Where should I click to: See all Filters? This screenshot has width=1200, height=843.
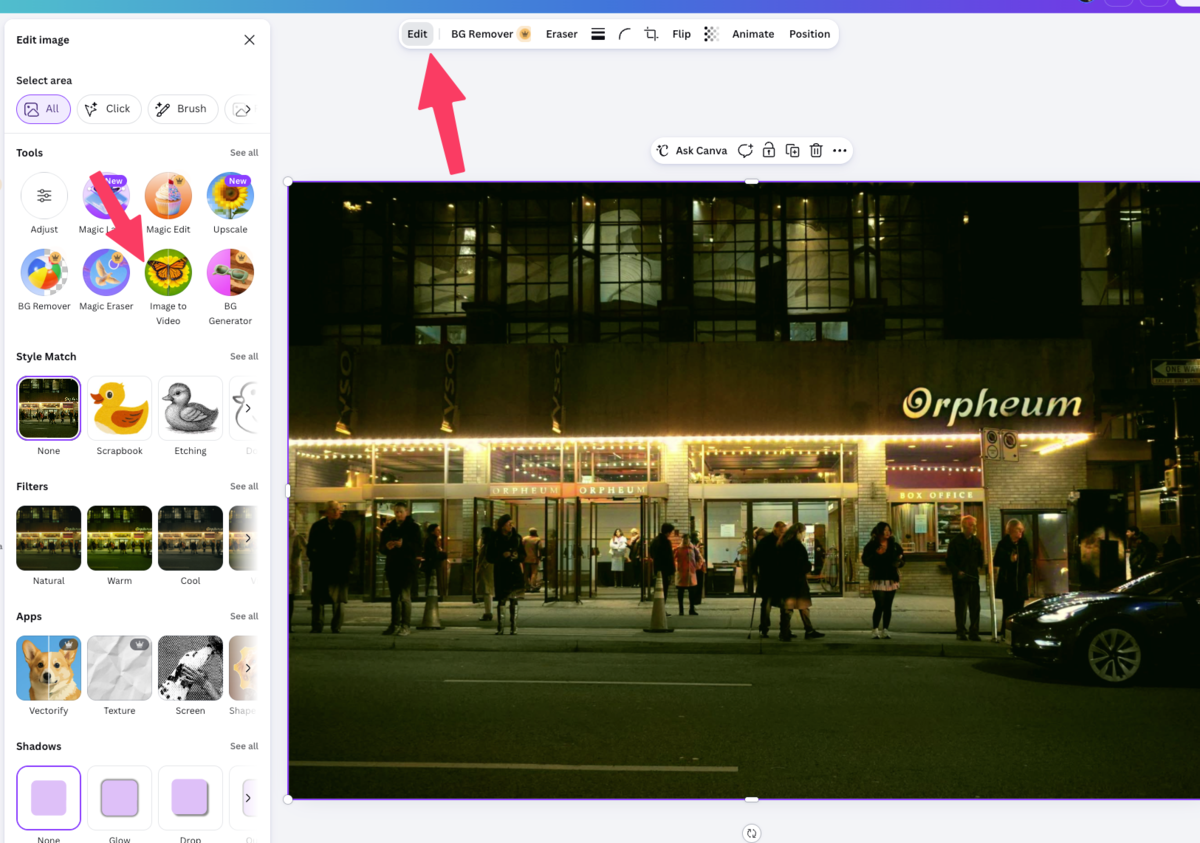pos(244,487)
